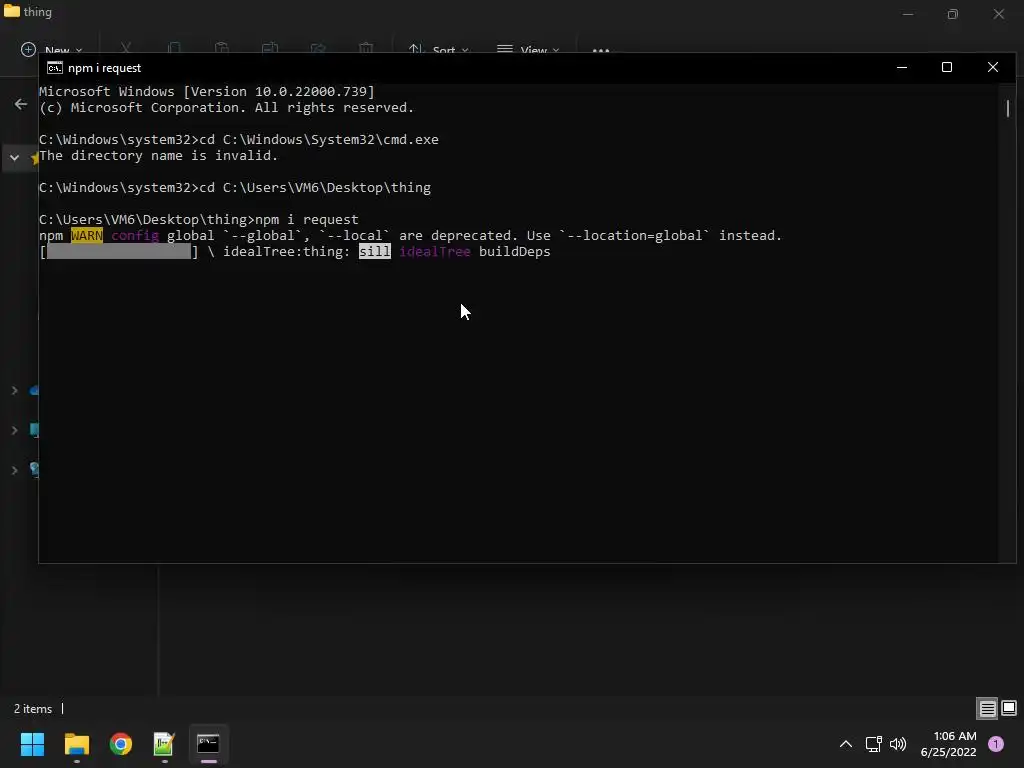The width and height of the screenshot is (1024, 768).
Task: Open File Explorer from the taskbar
Action: coord(76,744)
